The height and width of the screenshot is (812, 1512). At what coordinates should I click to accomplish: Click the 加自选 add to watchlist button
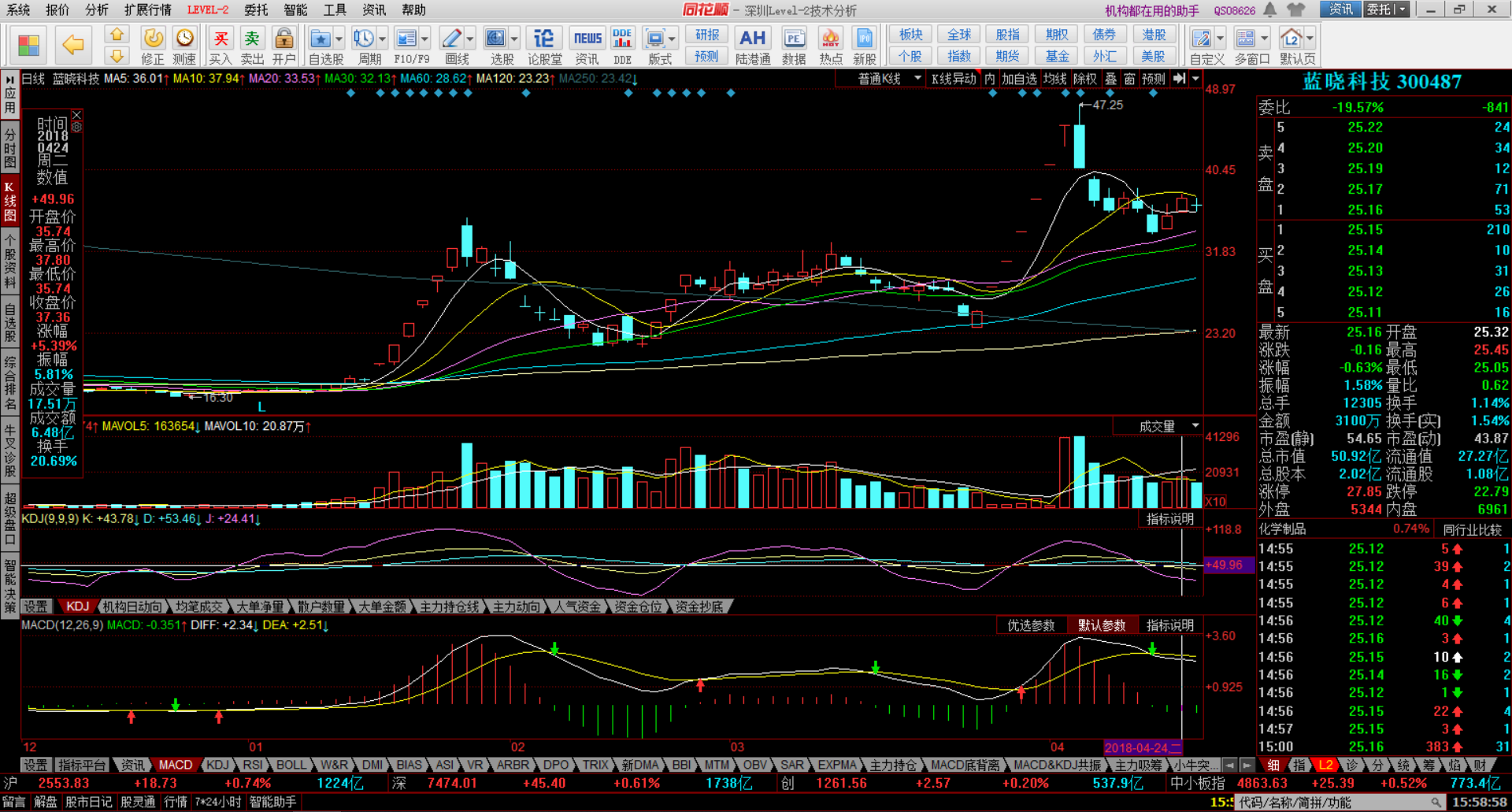point(1019,79)
